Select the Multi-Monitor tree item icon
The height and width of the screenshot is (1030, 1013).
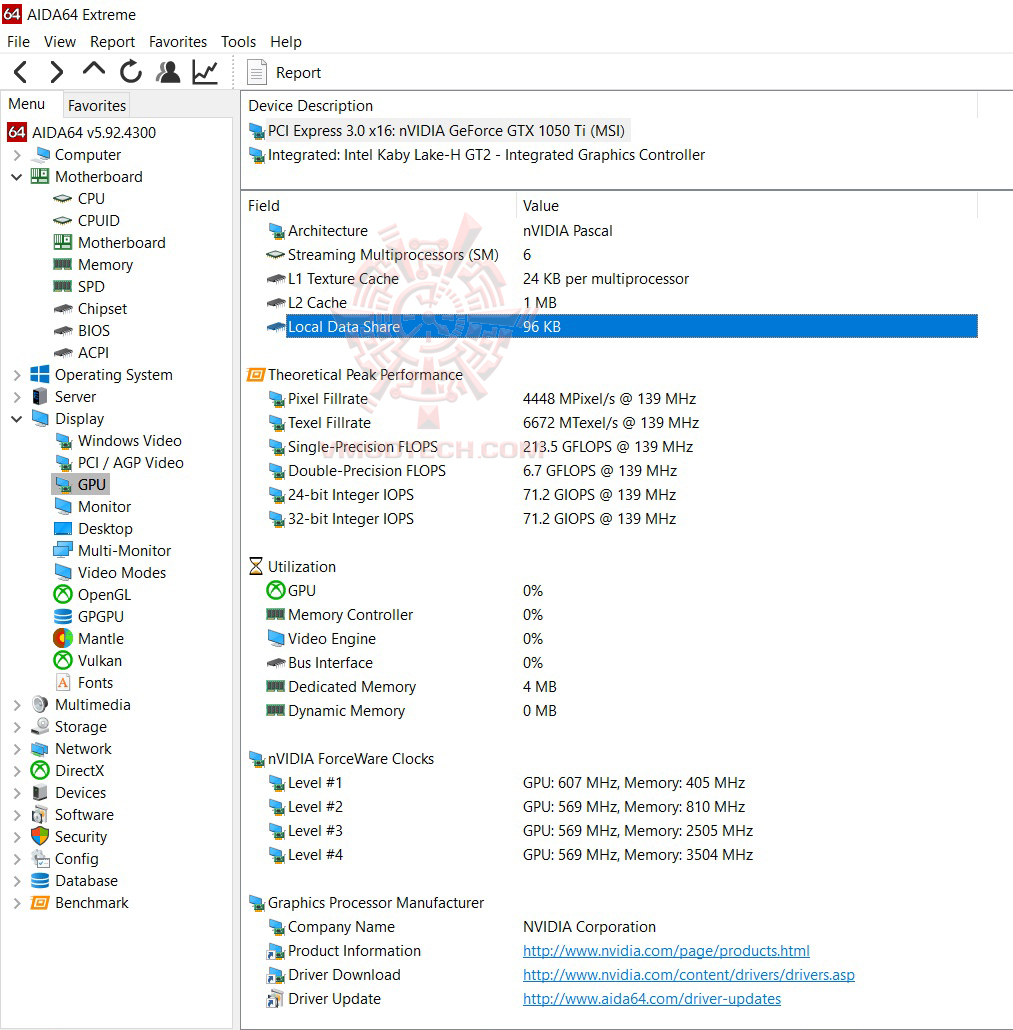(63, 550)
